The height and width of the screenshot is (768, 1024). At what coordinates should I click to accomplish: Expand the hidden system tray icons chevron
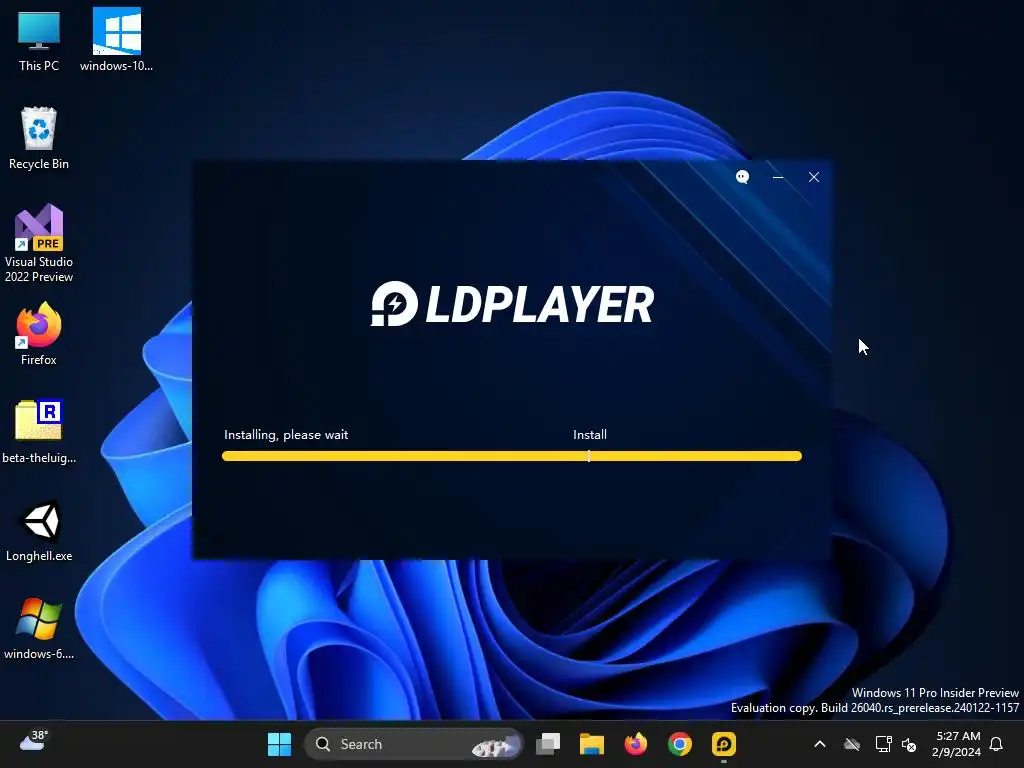(820, 744)
